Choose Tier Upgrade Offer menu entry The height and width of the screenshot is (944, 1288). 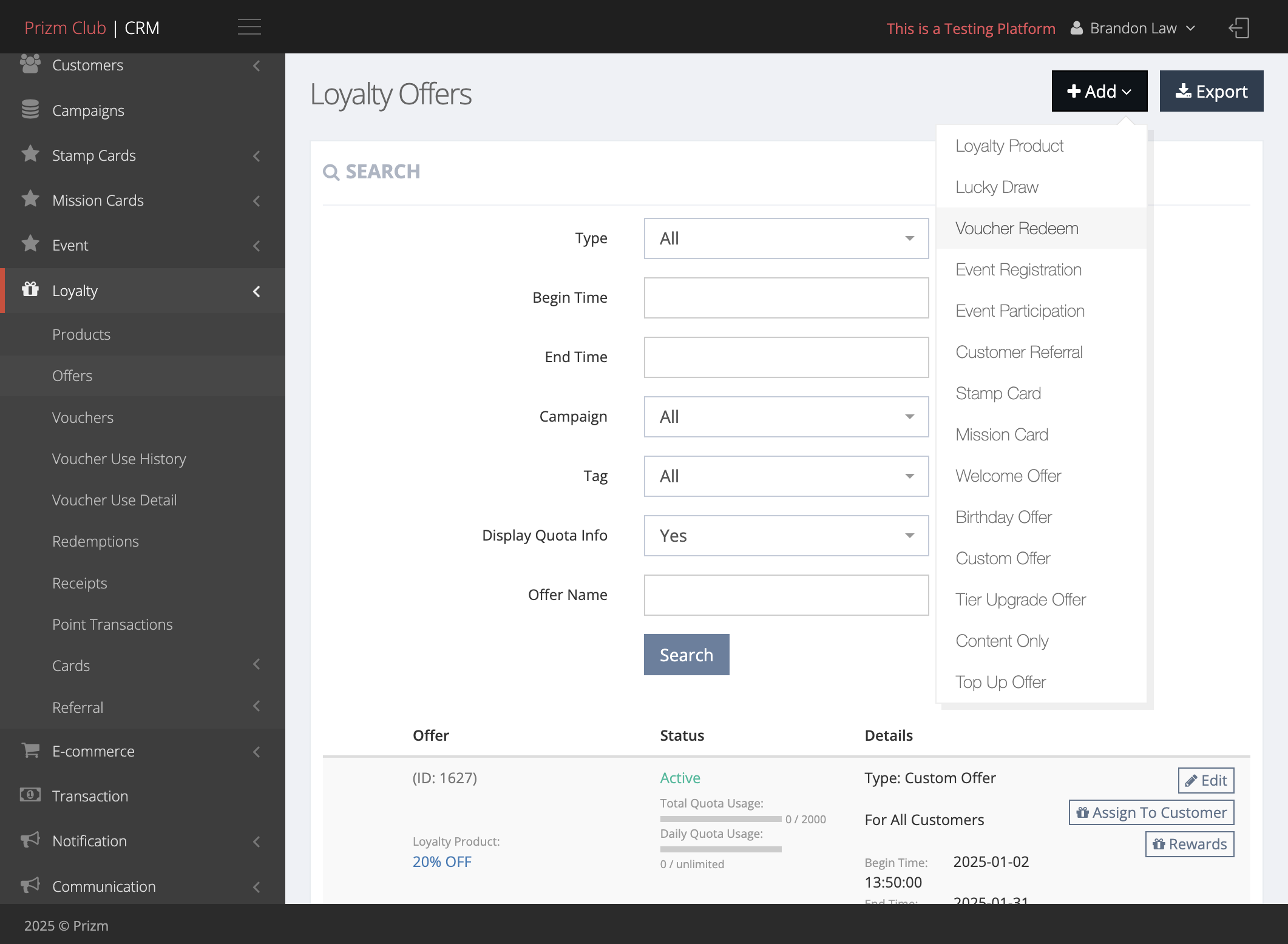[x=1041, y=599]
